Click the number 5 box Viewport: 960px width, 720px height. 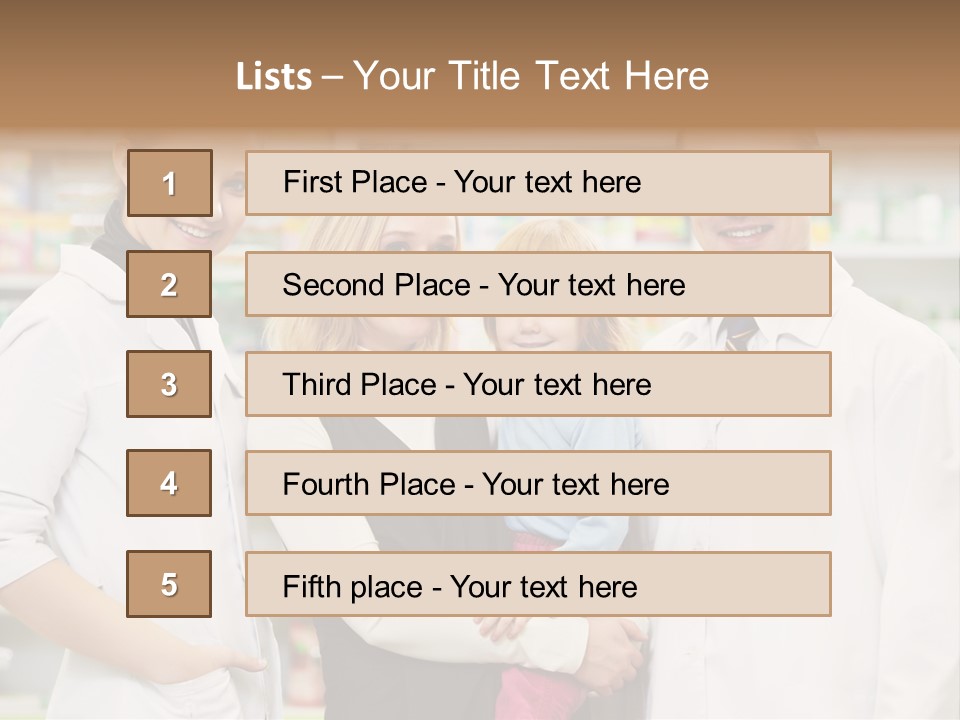tap(169, 584)
